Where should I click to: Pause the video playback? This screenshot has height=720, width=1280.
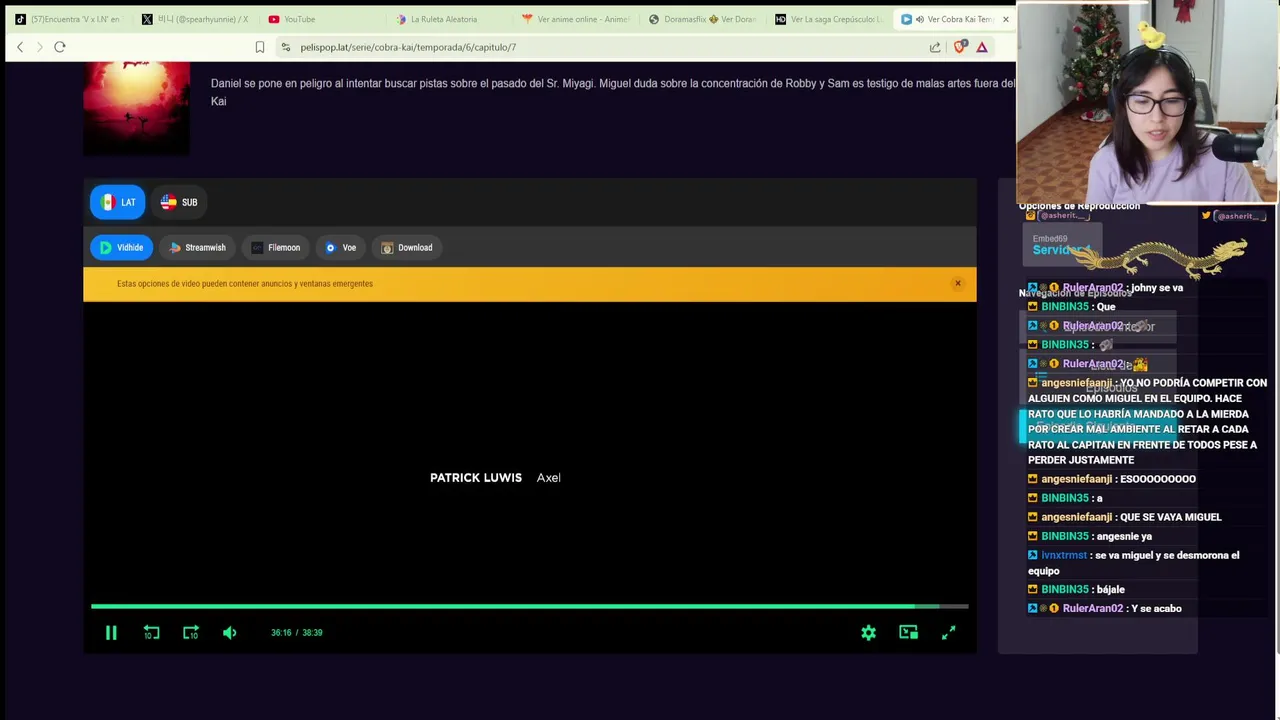111,632
